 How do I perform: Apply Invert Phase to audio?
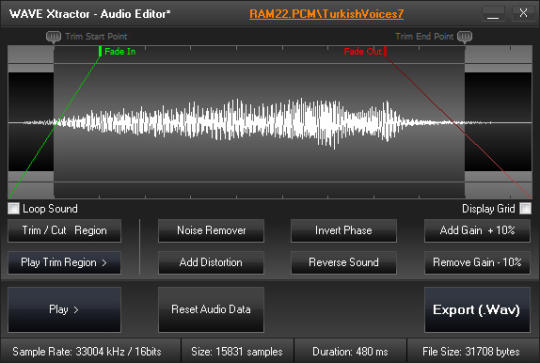point(344,230)
